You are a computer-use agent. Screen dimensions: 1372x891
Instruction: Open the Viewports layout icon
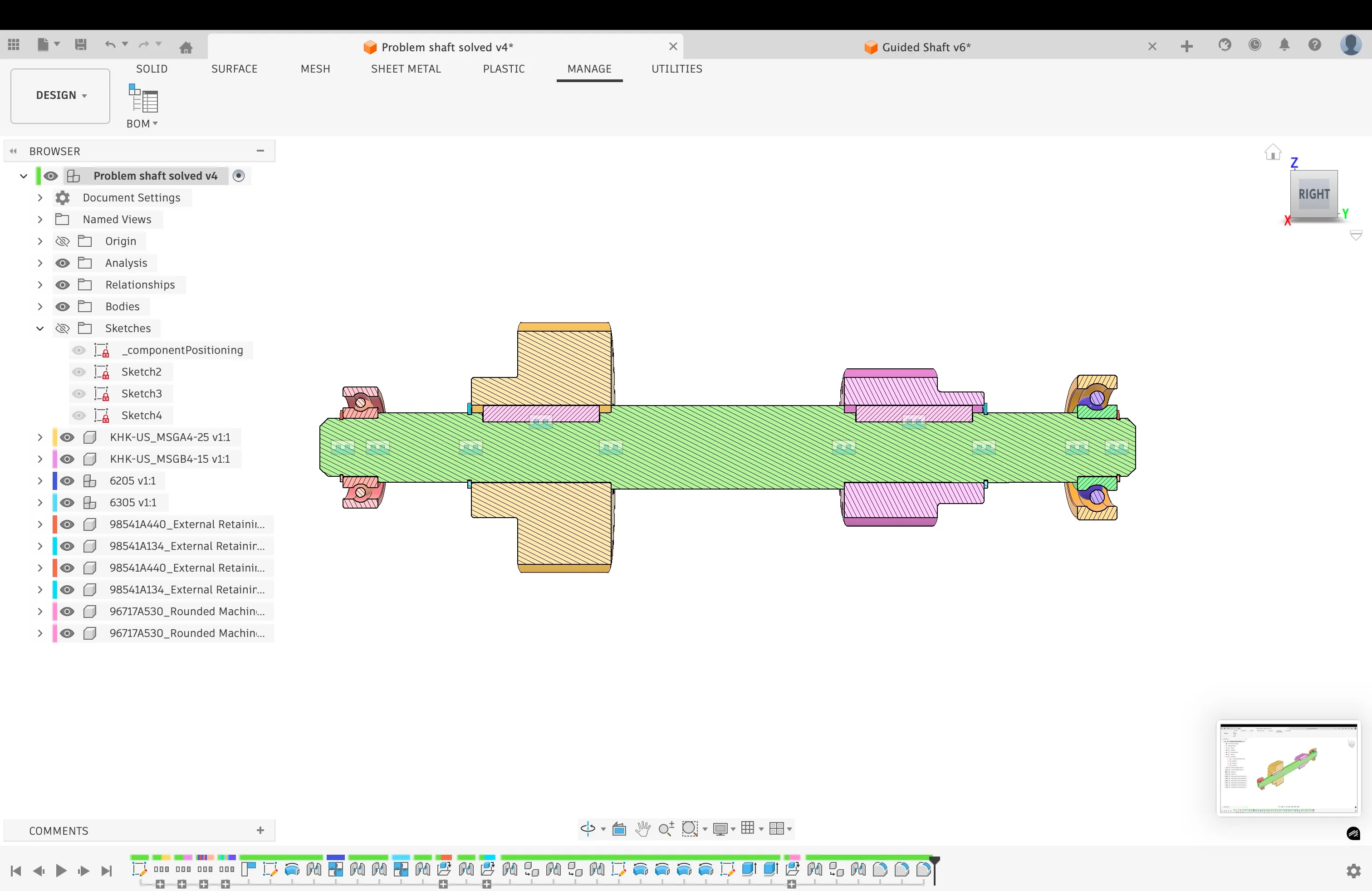776,828
